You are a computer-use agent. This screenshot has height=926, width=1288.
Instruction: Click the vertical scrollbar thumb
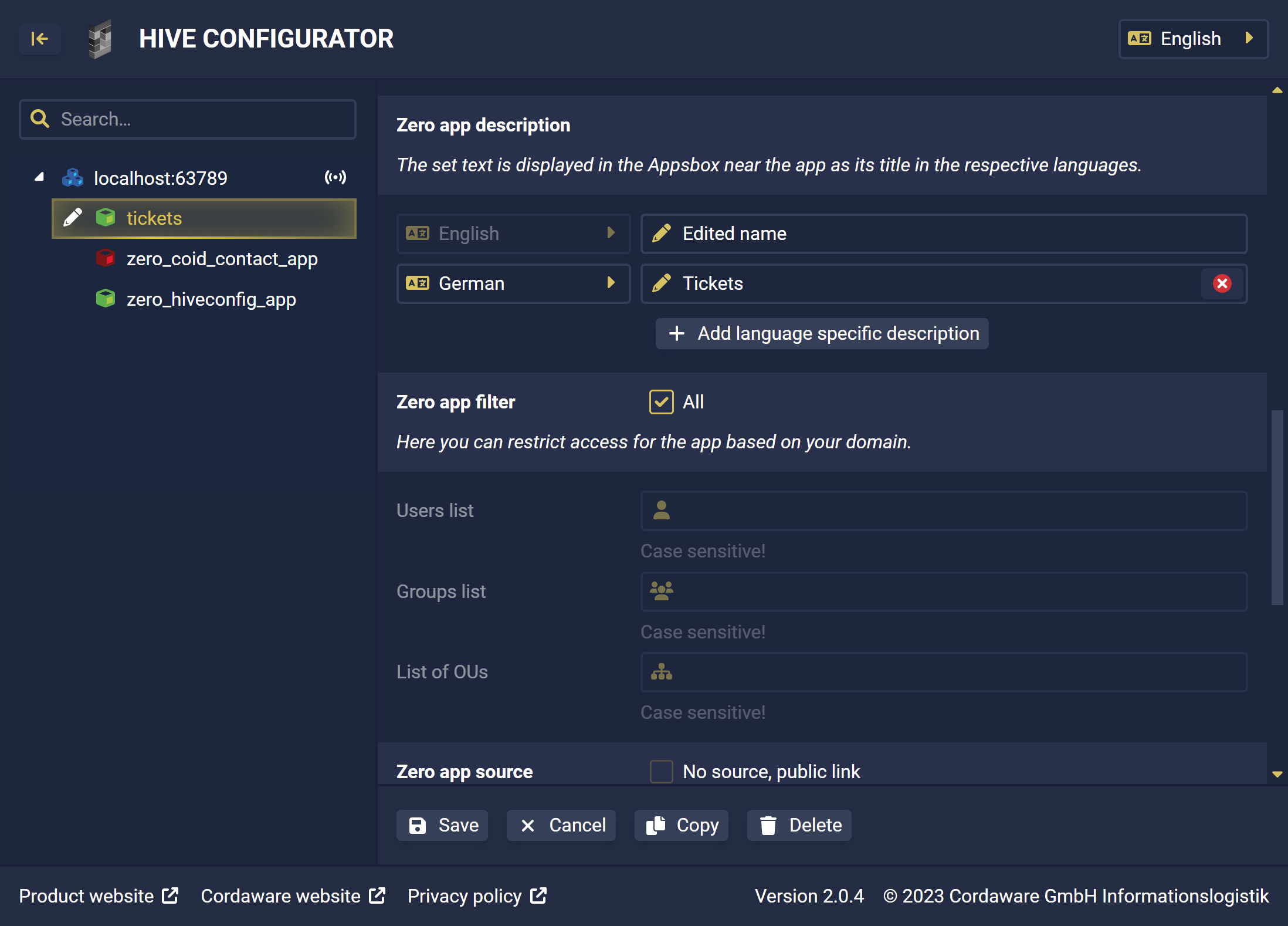point(1277,508)
